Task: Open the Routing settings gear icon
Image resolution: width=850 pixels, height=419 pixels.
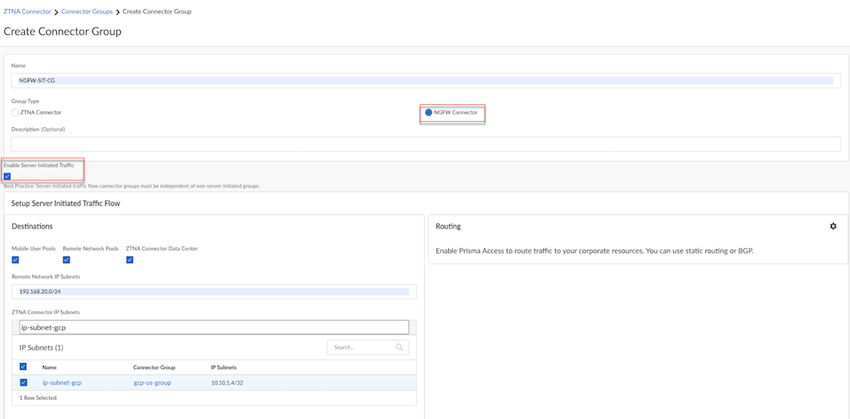Action: [x=833, y=227]
